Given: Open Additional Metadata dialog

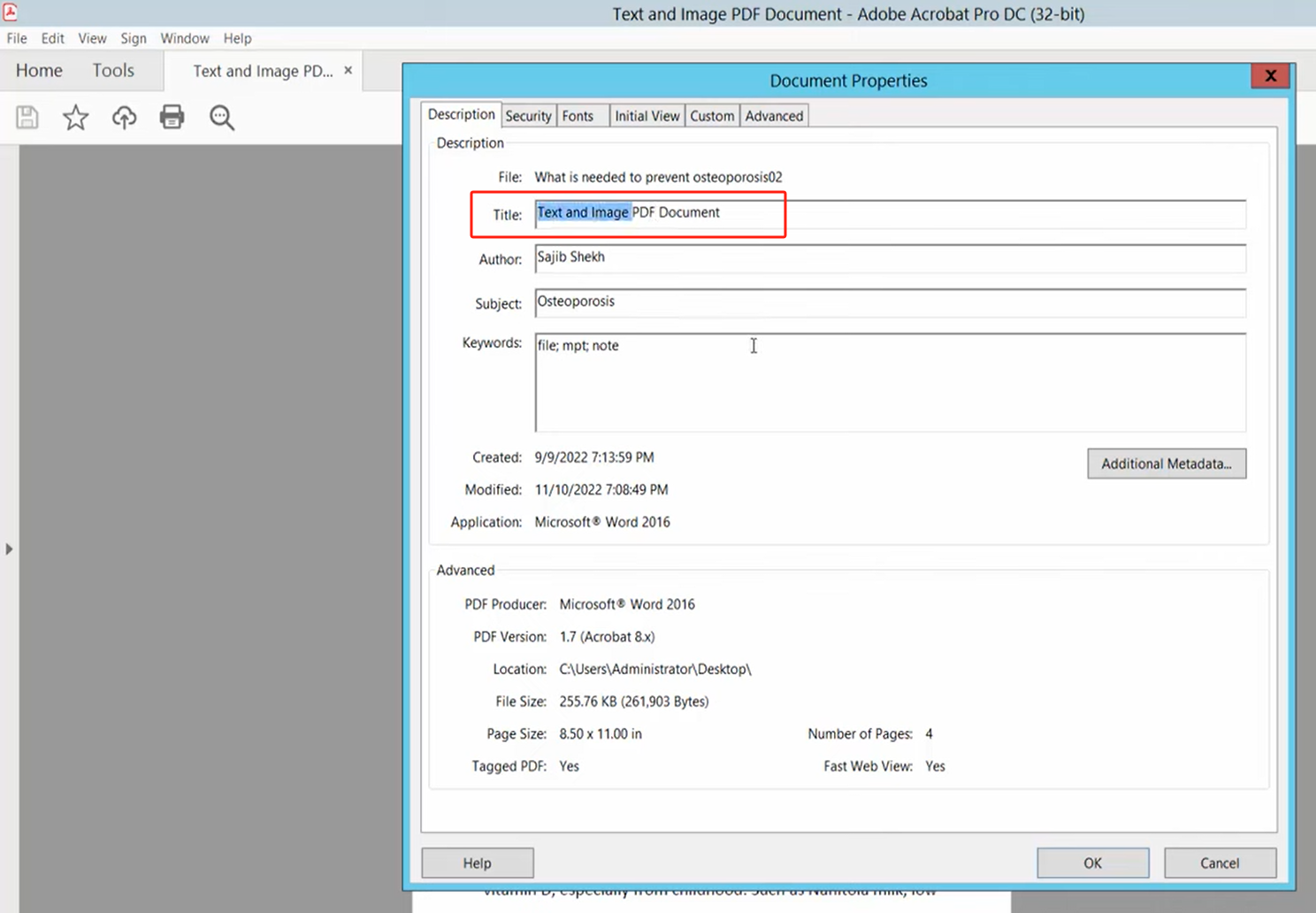Looking at the screenshot, I should pyautogui.click(x=1167, y=464).
